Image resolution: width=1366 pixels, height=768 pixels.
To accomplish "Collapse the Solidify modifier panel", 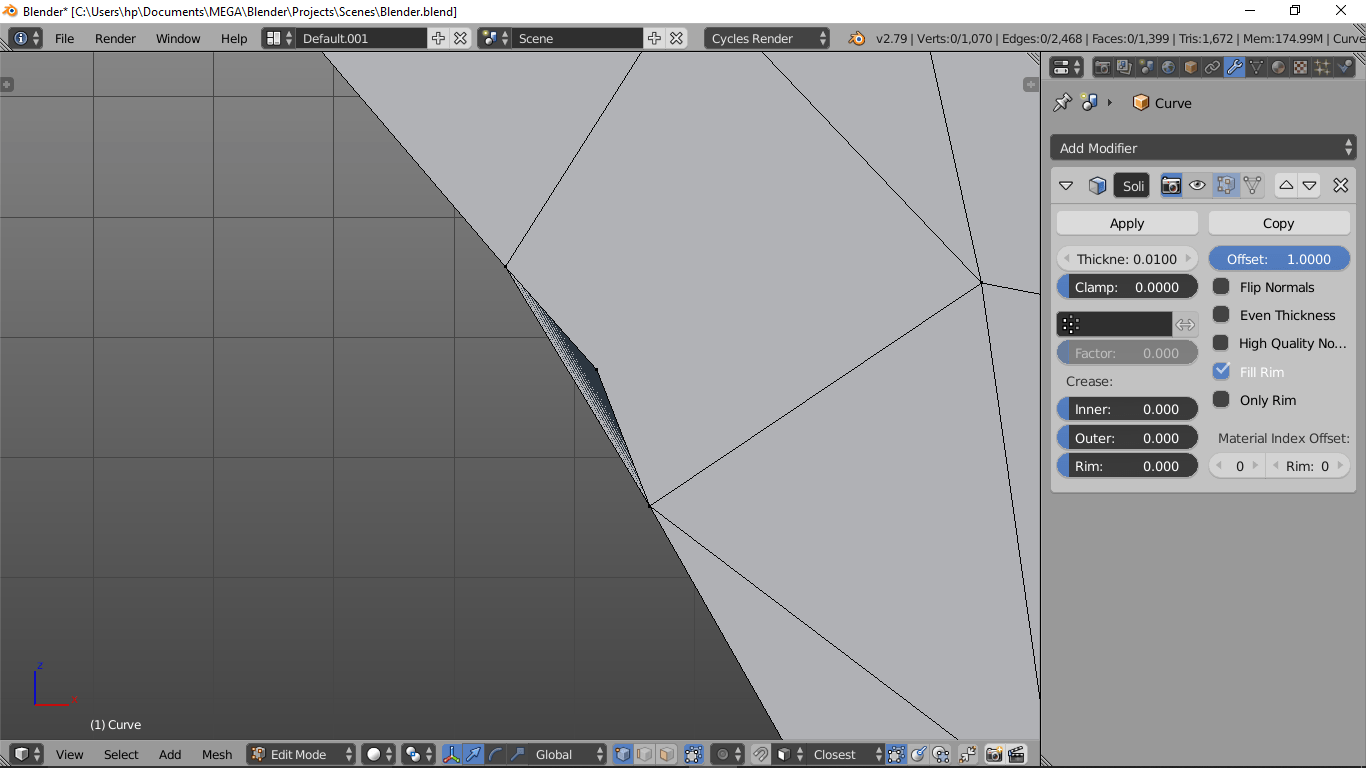I will coord(1065,185).
